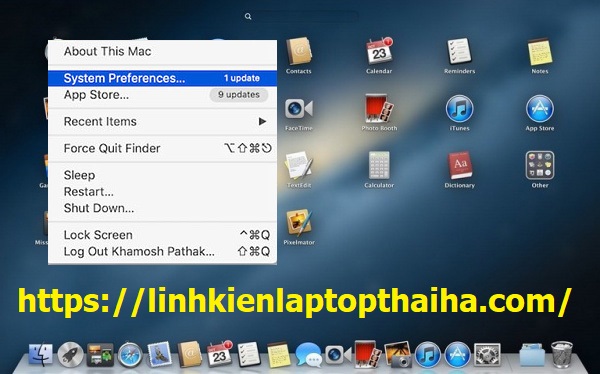Open Safari compass icon in Dock
Screen dimensions: 600x374
coord(130,355)
